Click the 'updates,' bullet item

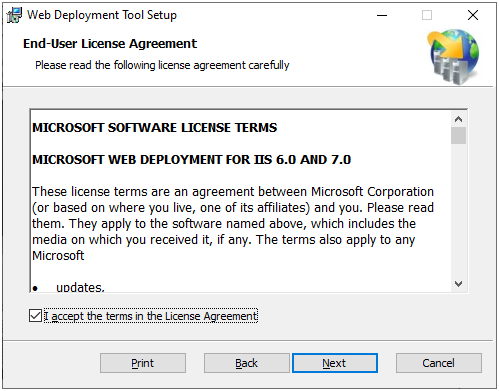point(80,287)
